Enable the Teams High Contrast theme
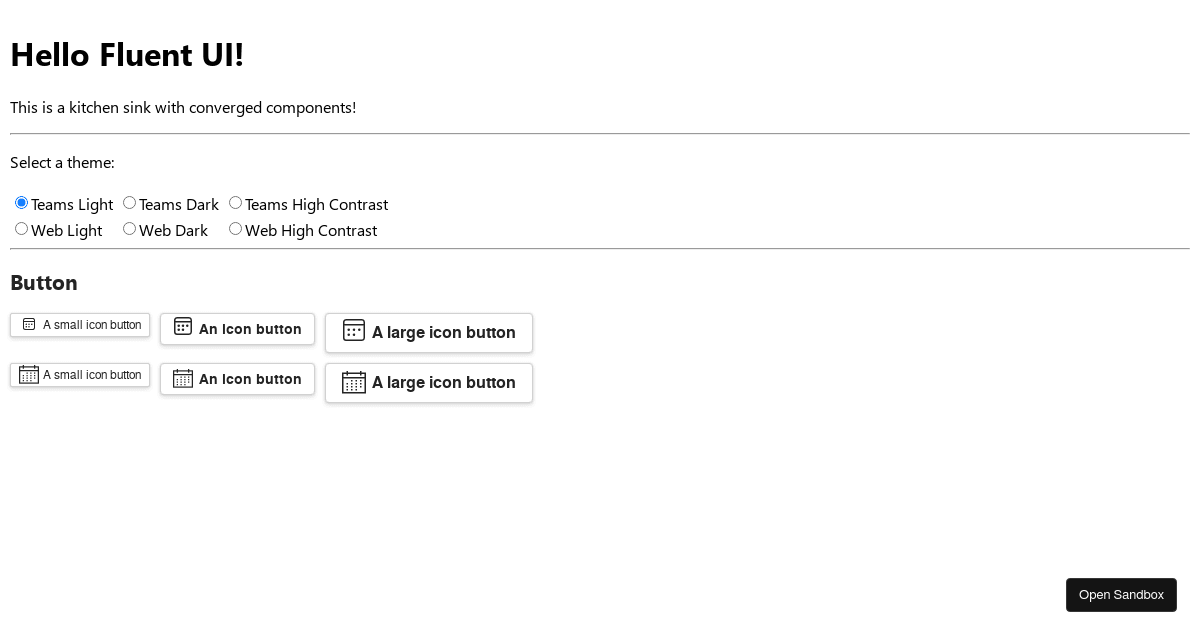 pos(235,202)
